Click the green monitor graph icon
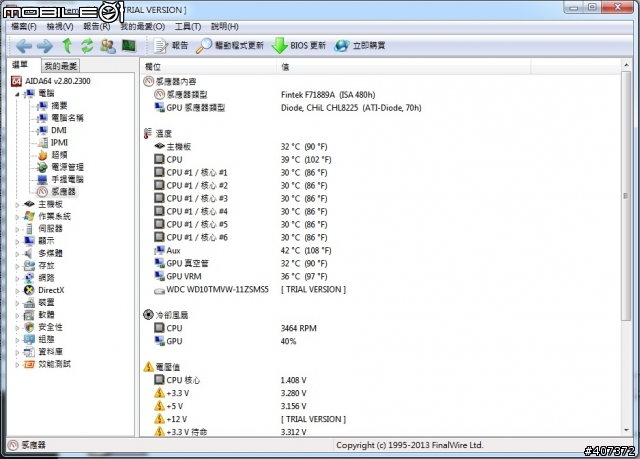Screen dimensions: 640x459 129,46
